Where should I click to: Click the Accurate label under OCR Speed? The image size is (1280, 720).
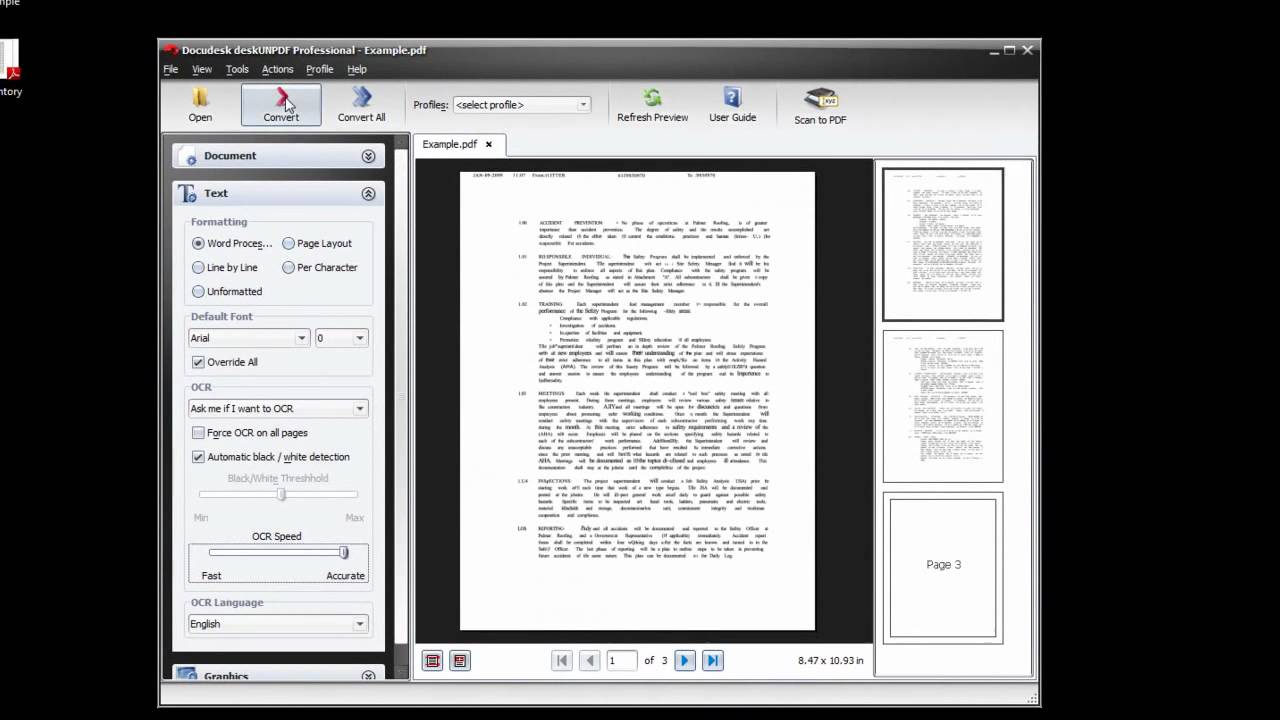[346, 576]
